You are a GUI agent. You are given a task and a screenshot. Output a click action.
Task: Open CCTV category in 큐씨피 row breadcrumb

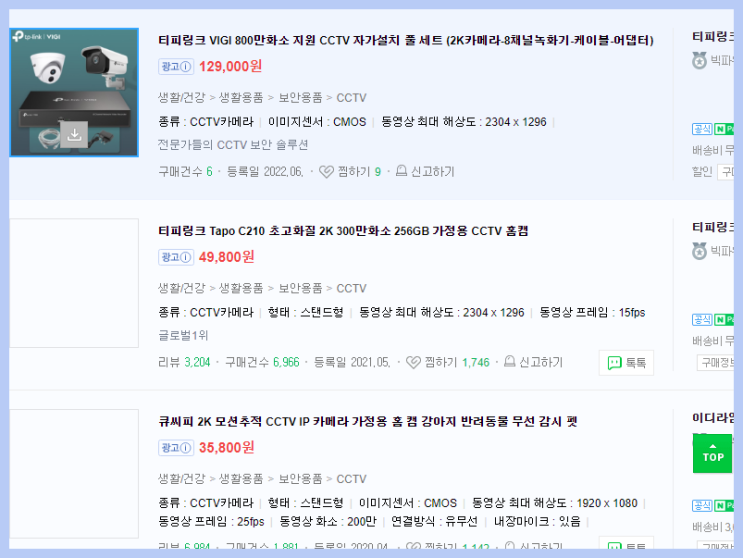pos(351,479)
